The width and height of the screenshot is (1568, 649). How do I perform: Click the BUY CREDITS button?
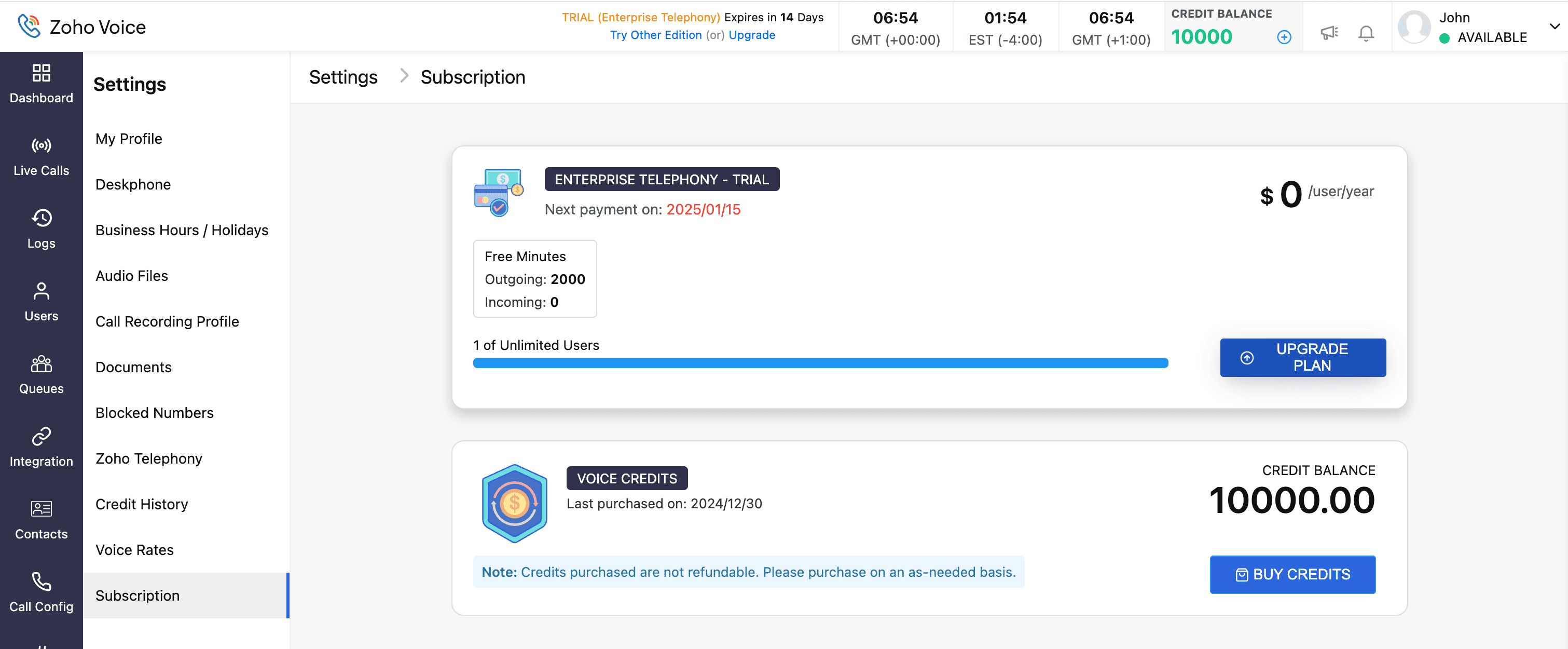[1292, 574]
